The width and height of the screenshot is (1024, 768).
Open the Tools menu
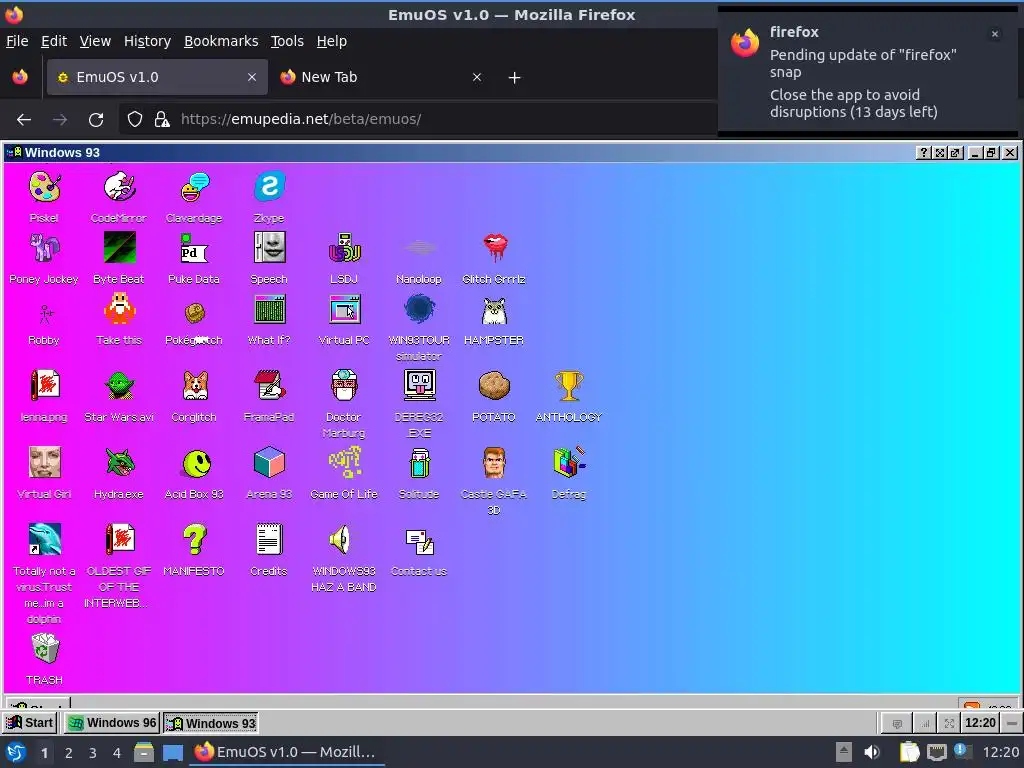[x=287, y=41]
